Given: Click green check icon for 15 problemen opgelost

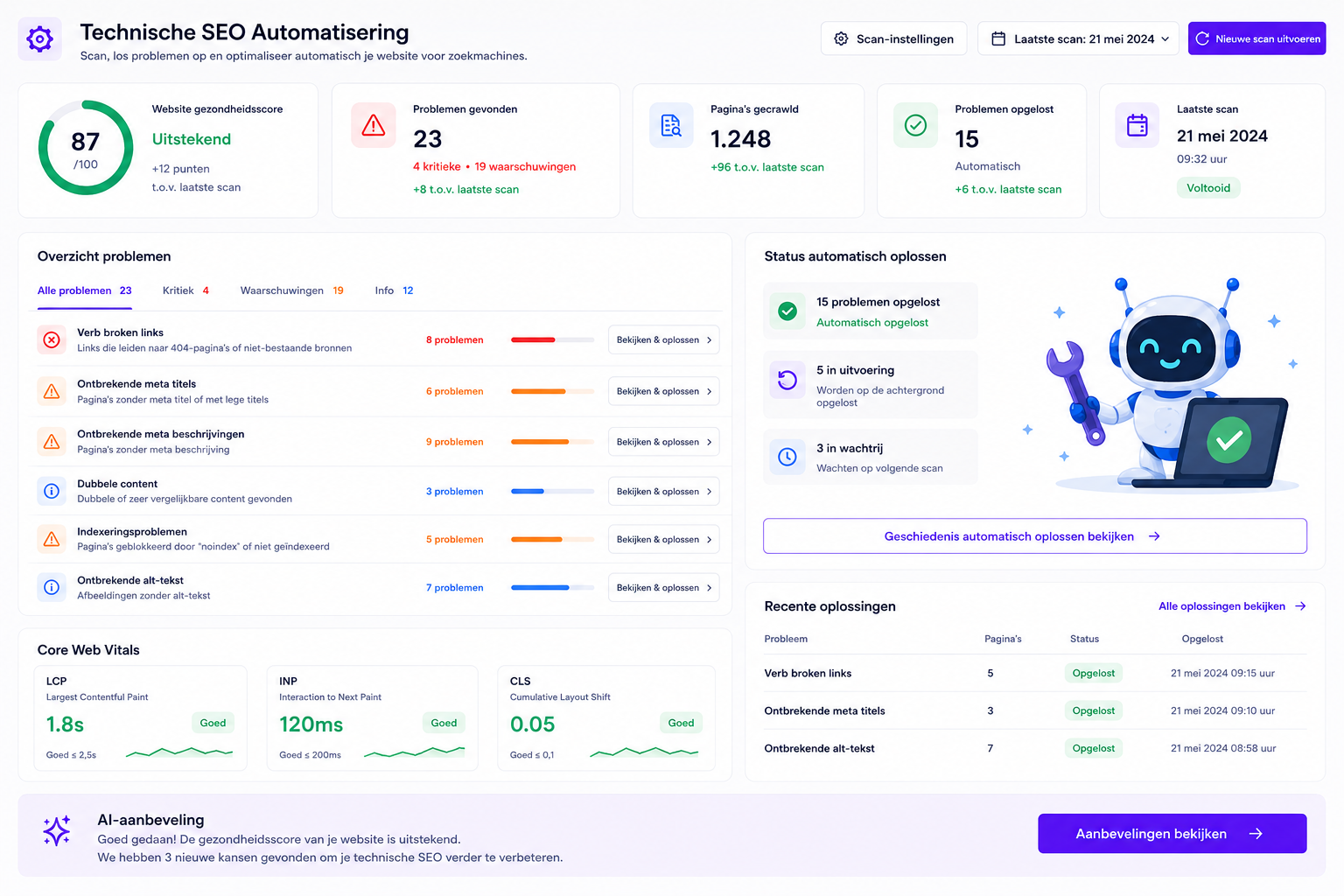Looking at the screenshot, I should point(787,311).
